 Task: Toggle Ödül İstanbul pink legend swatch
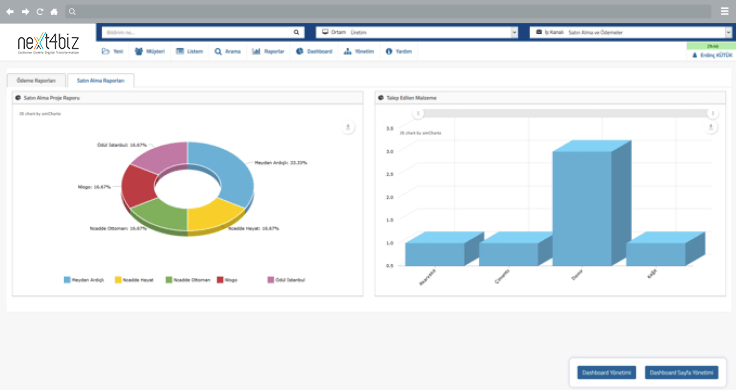(x=271, y=280)
